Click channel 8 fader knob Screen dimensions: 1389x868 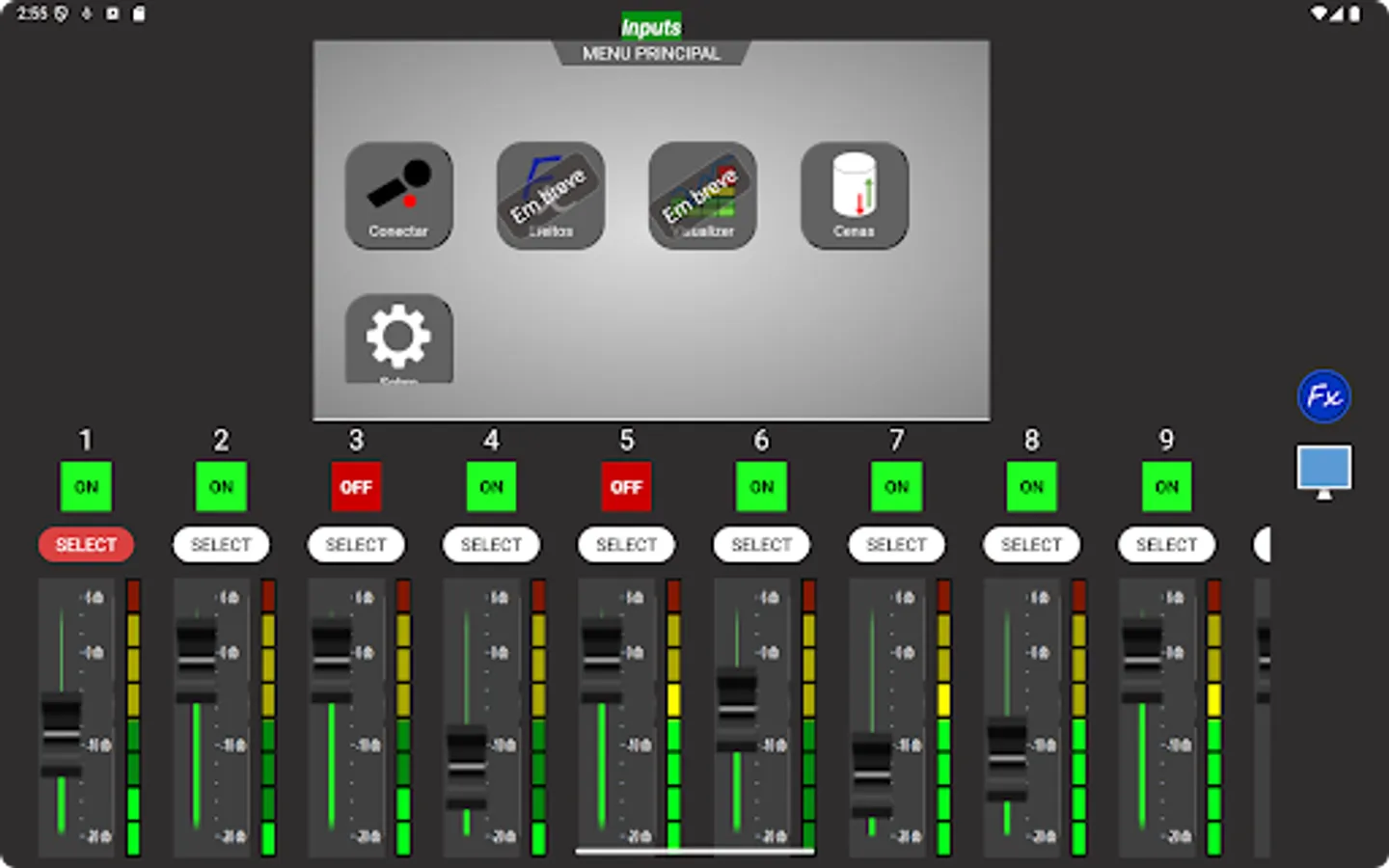[1006, 759]
